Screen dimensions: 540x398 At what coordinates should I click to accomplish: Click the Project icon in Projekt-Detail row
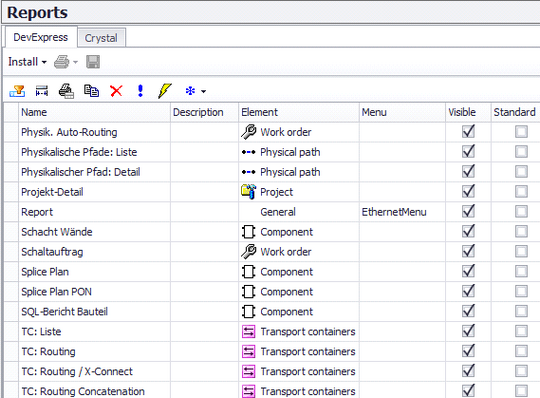249,192
